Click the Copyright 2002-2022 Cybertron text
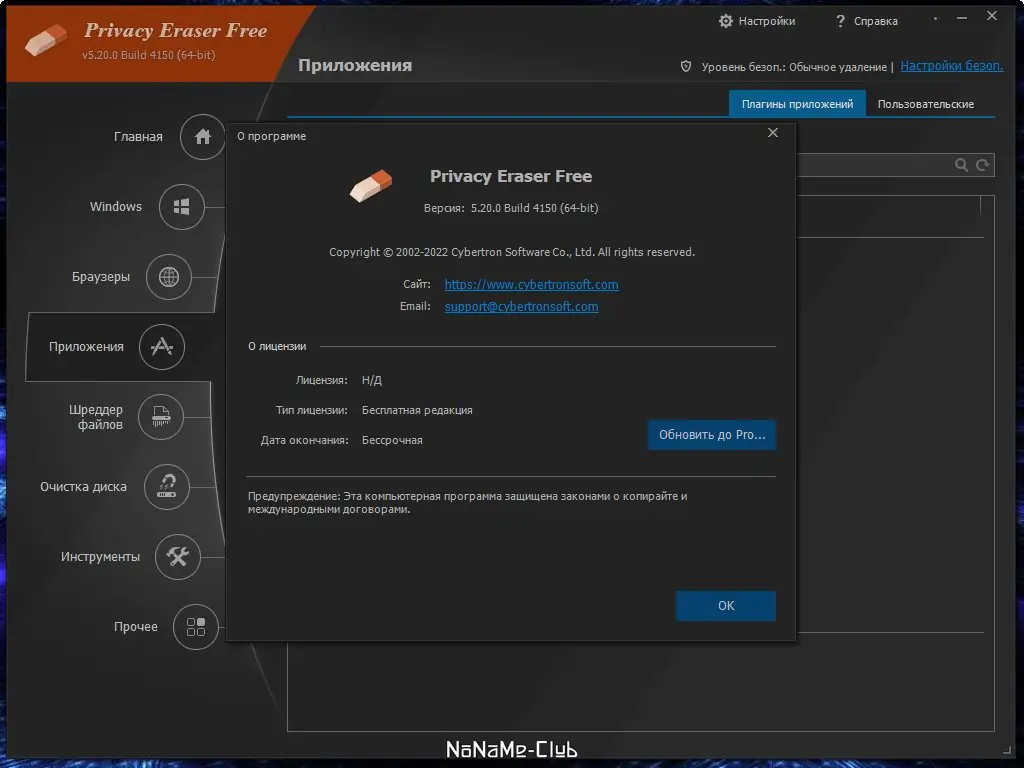 point(512,252)
